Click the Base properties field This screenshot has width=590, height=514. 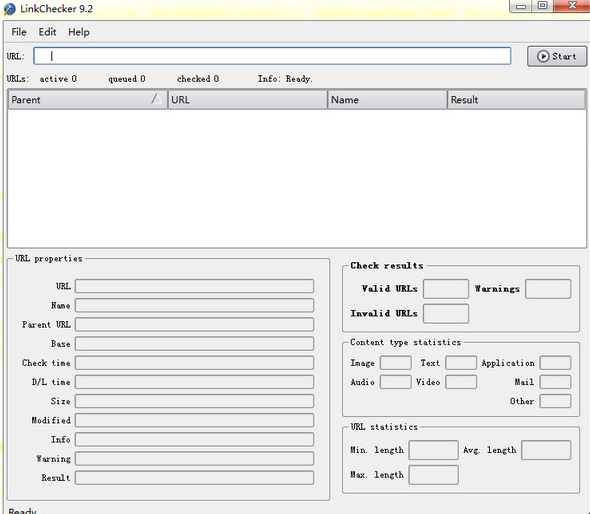pos(194,344)
